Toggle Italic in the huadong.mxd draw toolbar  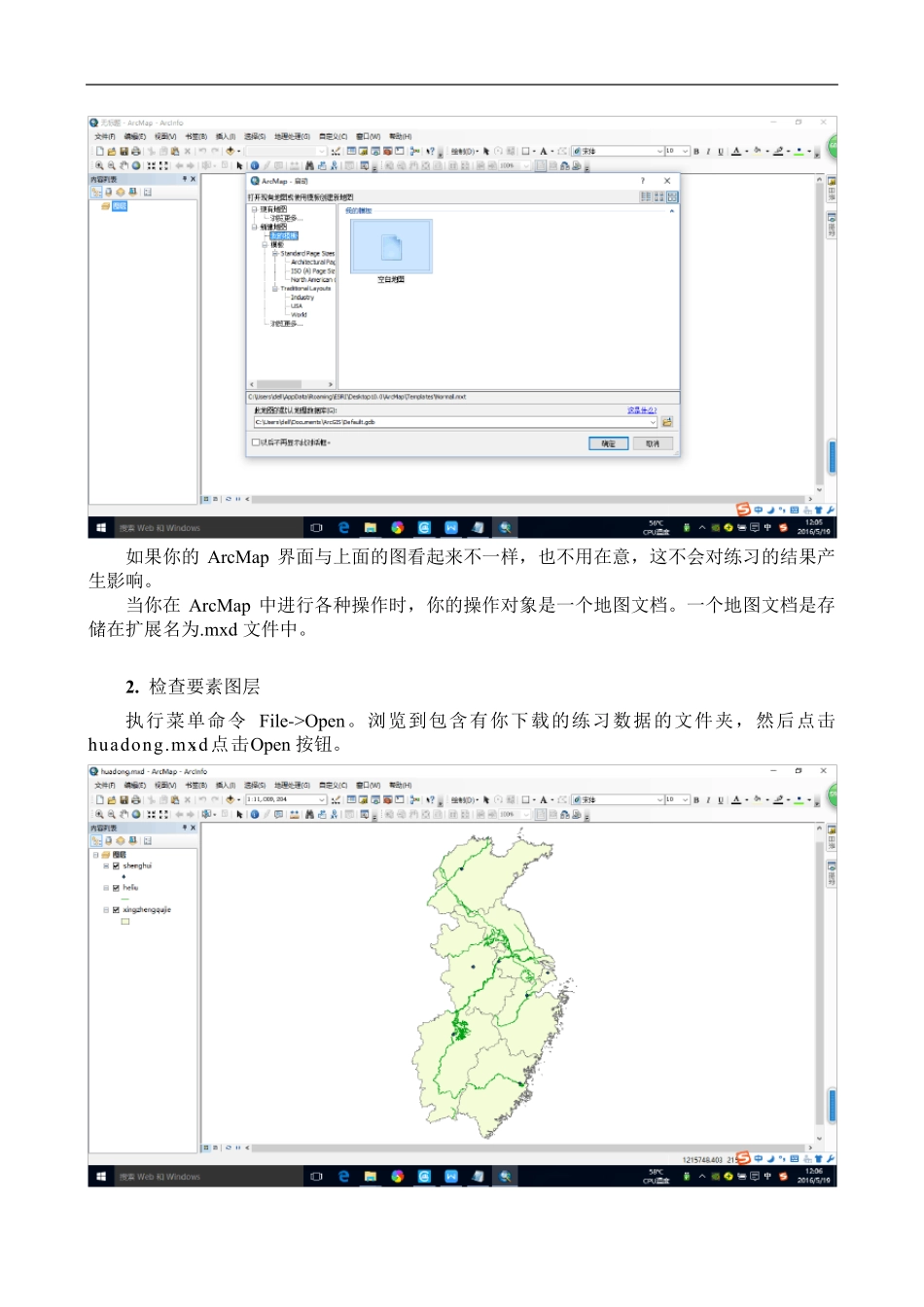(708, 799)
